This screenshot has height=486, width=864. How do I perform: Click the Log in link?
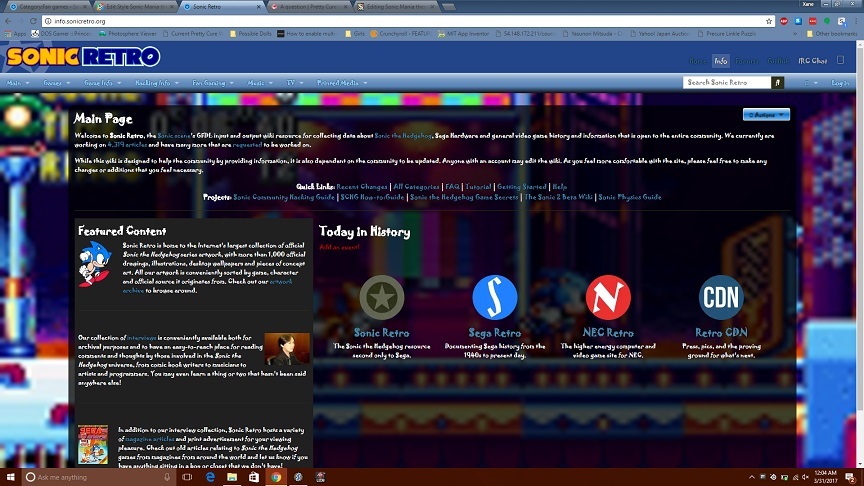coord(840,83)
